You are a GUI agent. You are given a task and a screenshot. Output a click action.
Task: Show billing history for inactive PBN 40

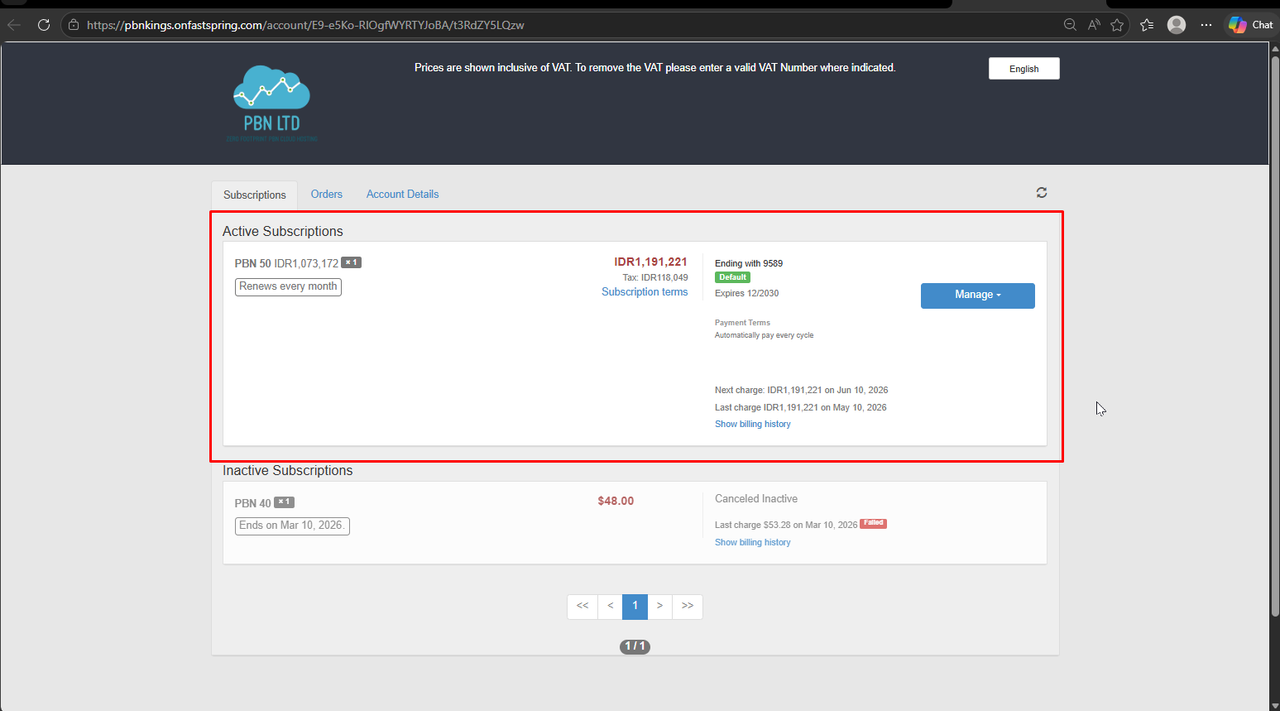coord(752,542)
